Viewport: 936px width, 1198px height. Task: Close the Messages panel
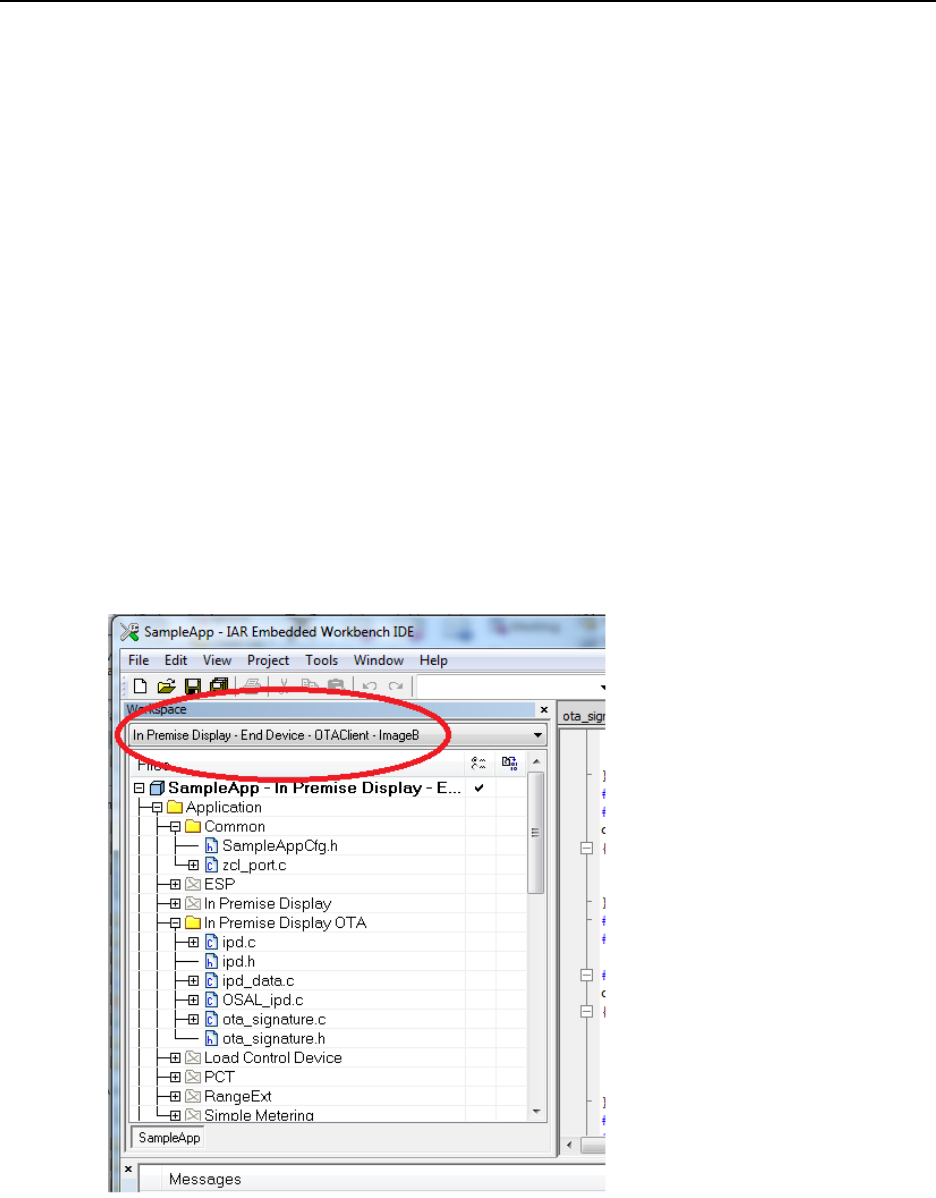pos(128,1169)
